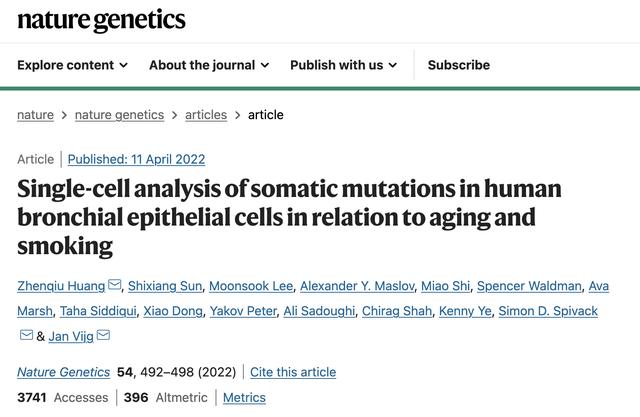
Task: Click the Subscribe menu item
Action: (x=459, y=65)
